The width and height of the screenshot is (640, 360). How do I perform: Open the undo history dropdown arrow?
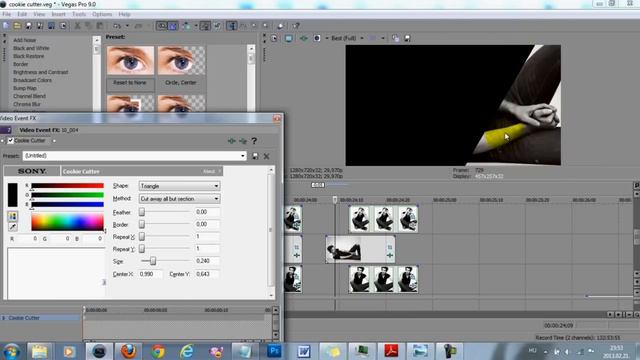127,26
